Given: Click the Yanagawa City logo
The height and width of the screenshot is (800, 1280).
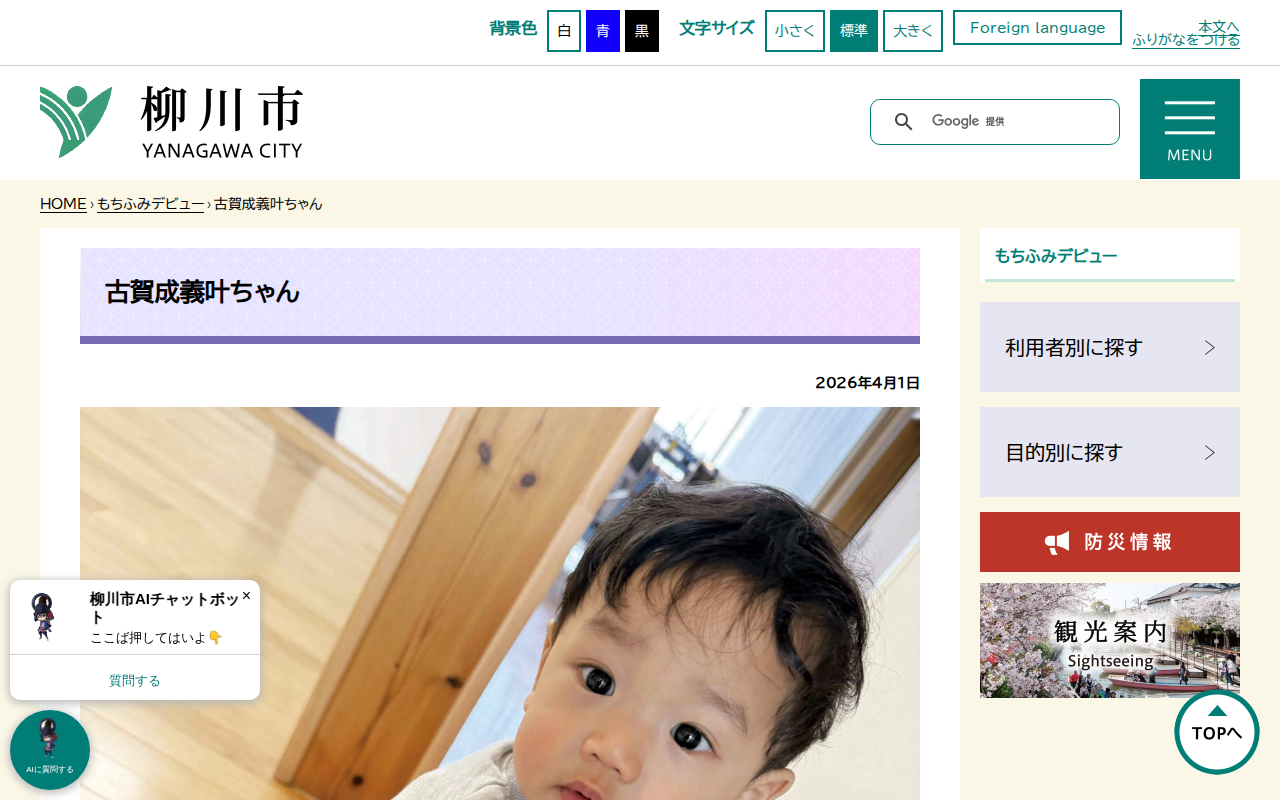Looking at the screenshot, I should click(x=171, y=122).
